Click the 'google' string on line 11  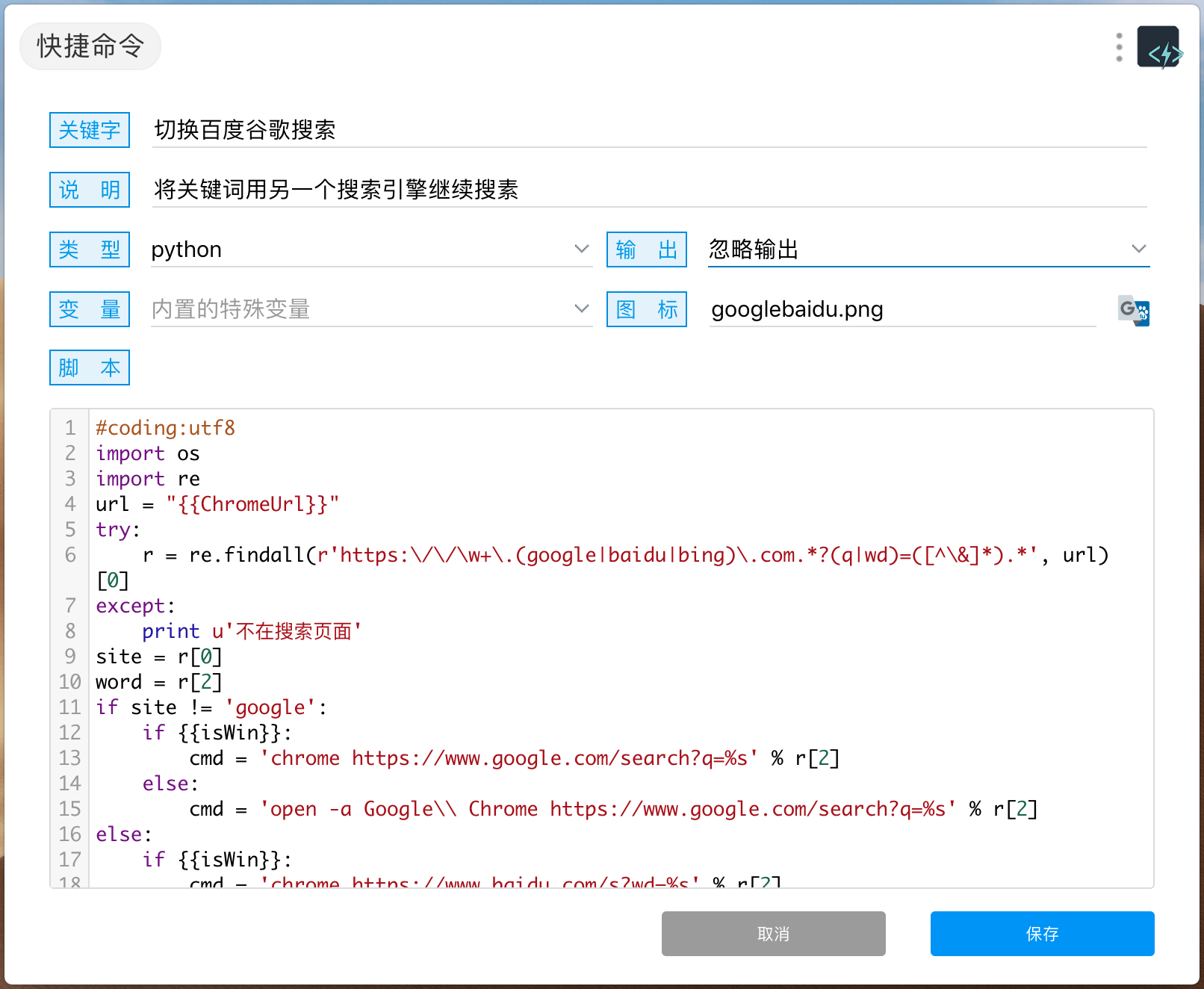point(270,707)
